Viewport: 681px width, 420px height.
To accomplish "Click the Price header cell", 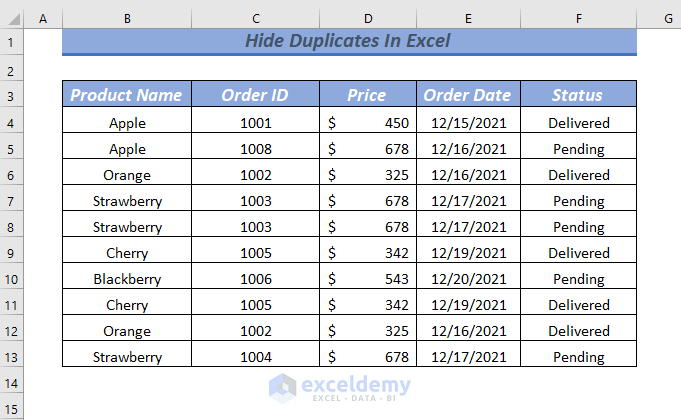I will click(368, 95).
